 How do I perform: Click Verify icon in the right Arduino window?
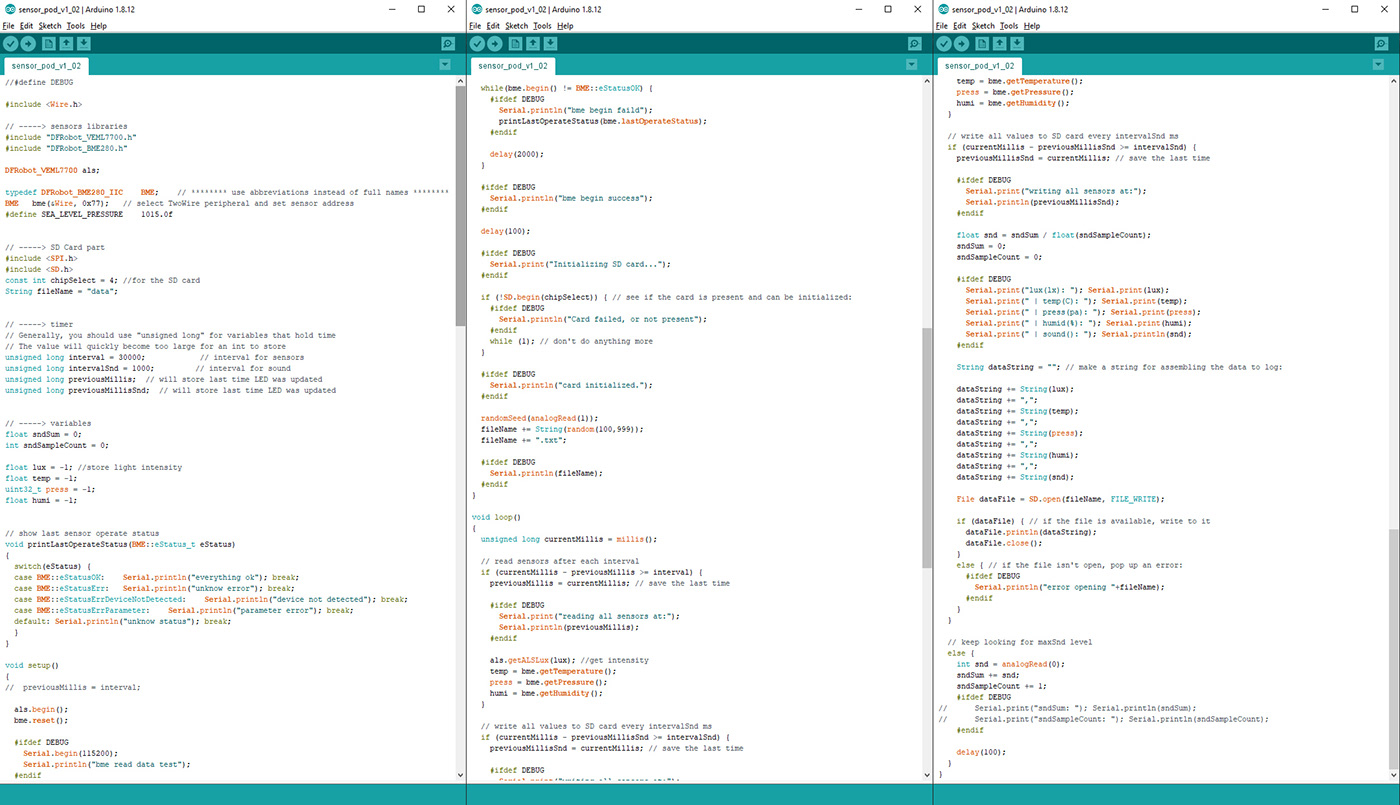943,44
